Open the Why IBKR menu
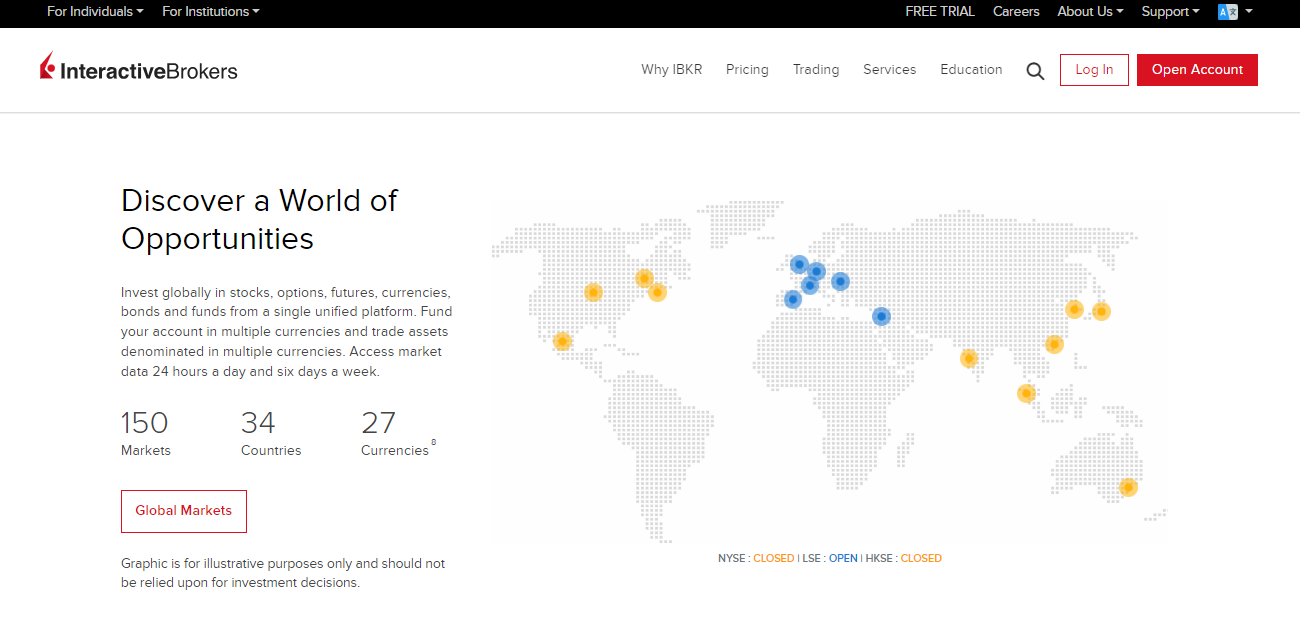Image resolution: width=1300 pixels, height=644 pixels. (x=672, y=70)
